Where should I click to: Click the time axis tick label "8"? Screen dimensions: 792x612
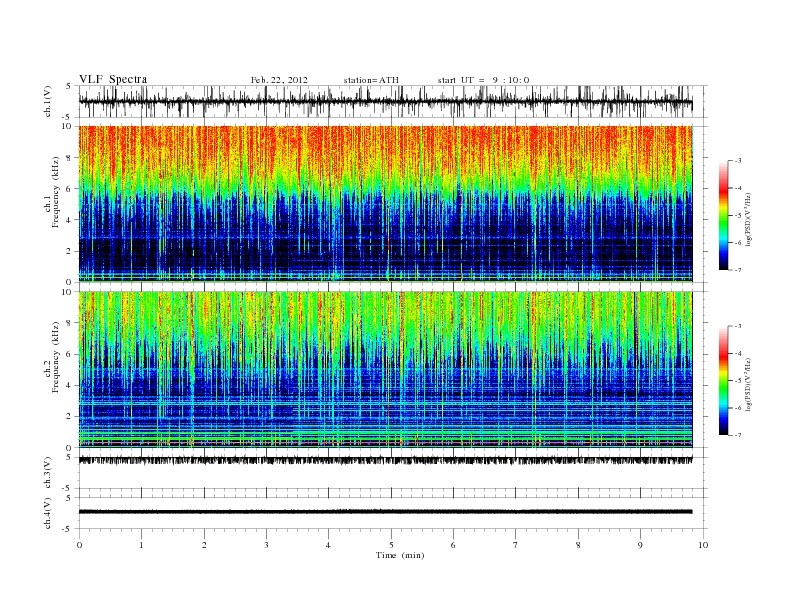click(578, 545)
